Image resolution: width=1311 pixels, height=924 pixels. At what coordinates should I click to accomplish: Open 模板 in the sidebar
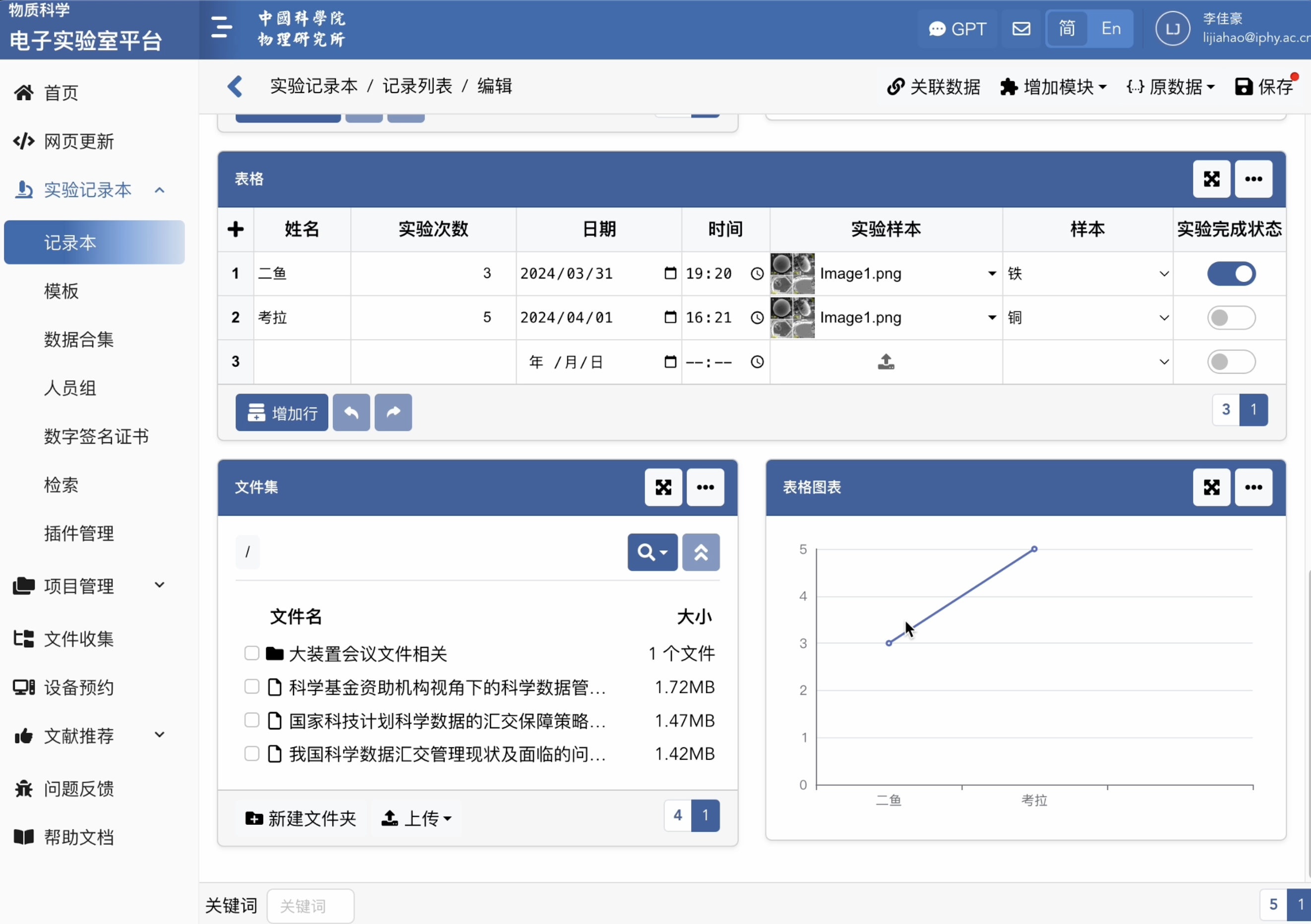pos(61,291)
